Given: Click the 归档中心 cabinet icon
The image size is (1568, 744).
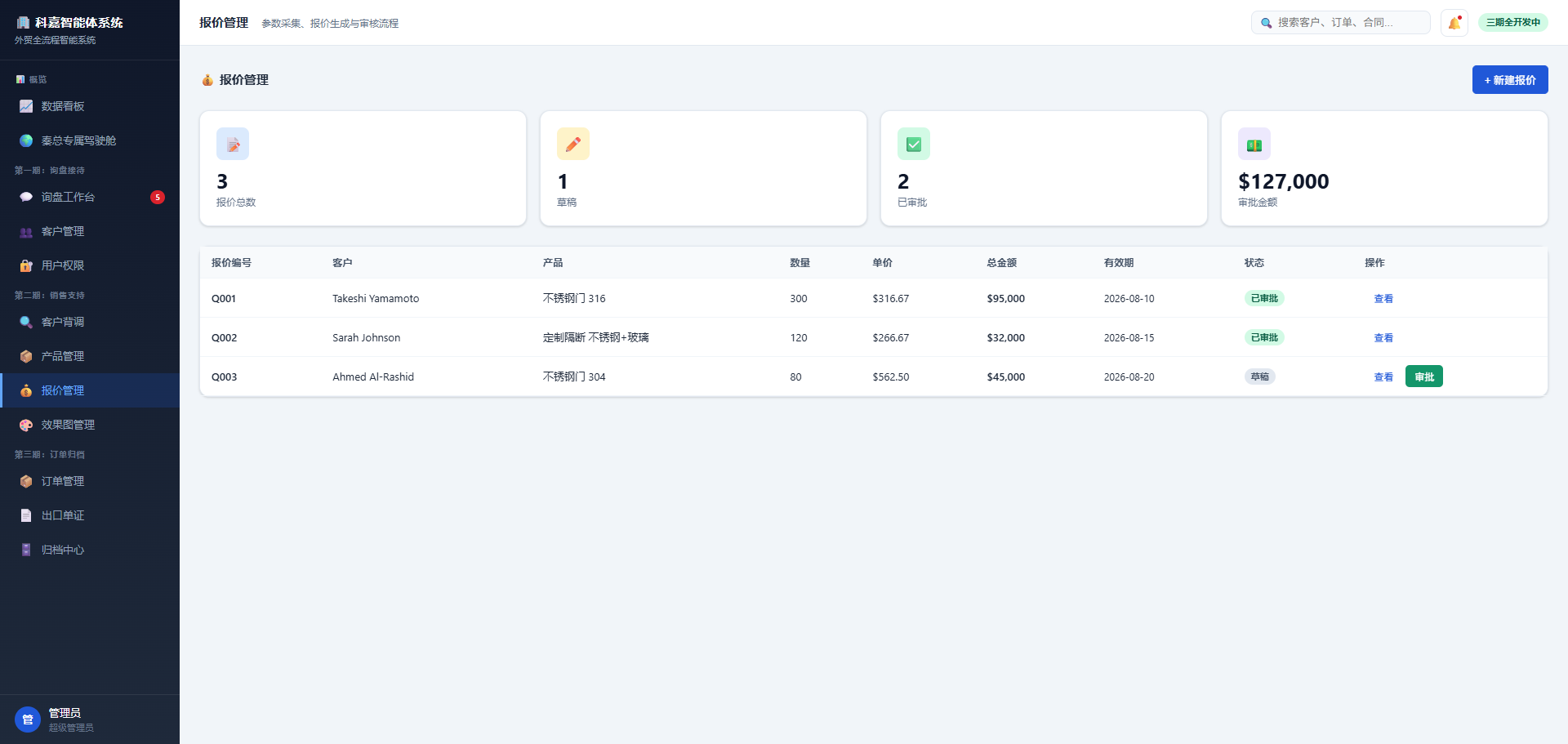Looking at the screenshot, I should [26, 550].
